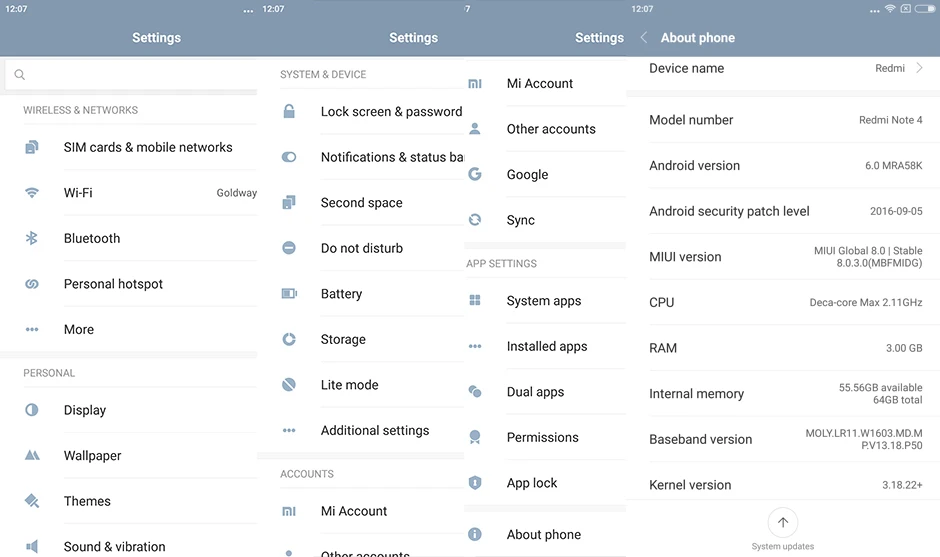
Task: Select Model number row
Action: coord(783,120)
